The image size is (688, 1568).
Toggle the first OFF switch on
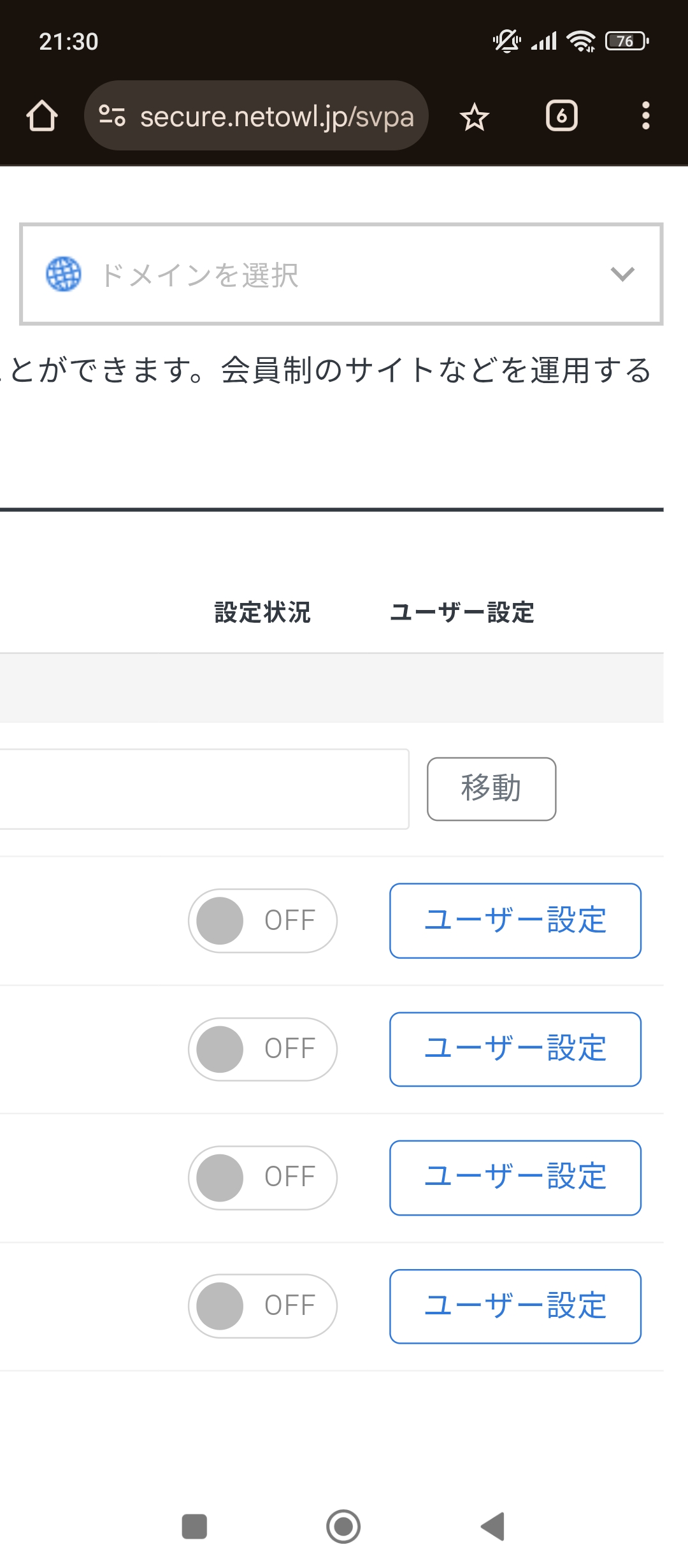[x=262, y=921]
